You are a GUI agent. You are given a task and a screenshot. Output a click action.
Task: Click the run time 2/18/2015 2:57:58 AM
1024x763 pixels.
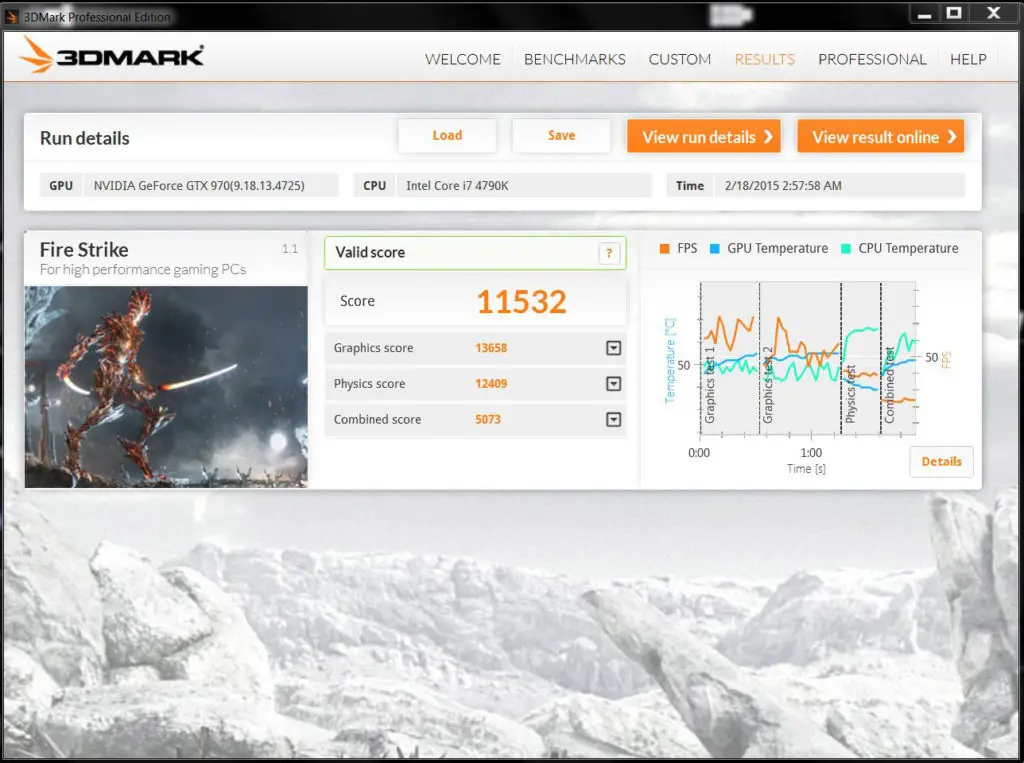pyautogui.click(x=783, y=186)
